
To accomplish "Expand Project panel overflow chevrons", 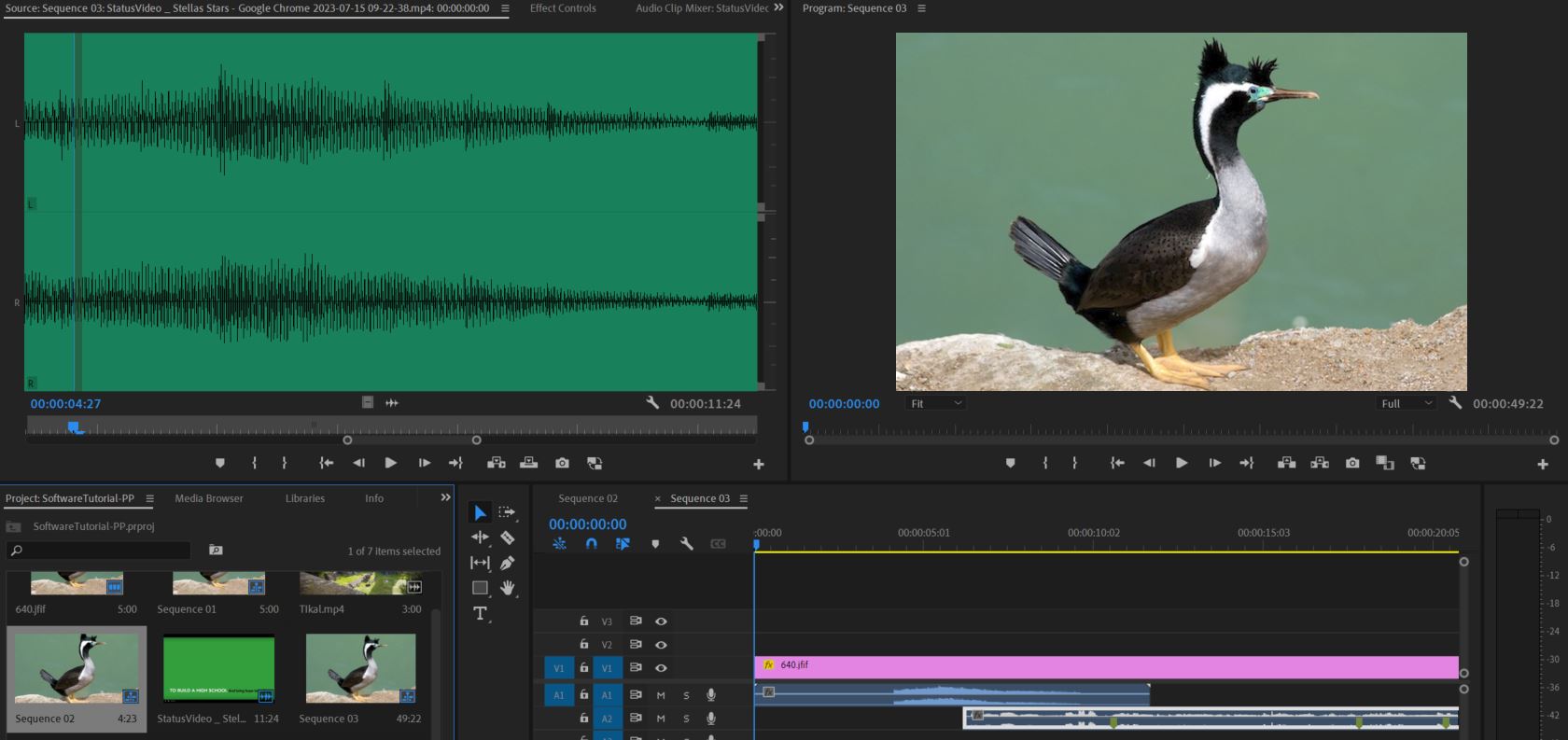I will tap(445, 498).
